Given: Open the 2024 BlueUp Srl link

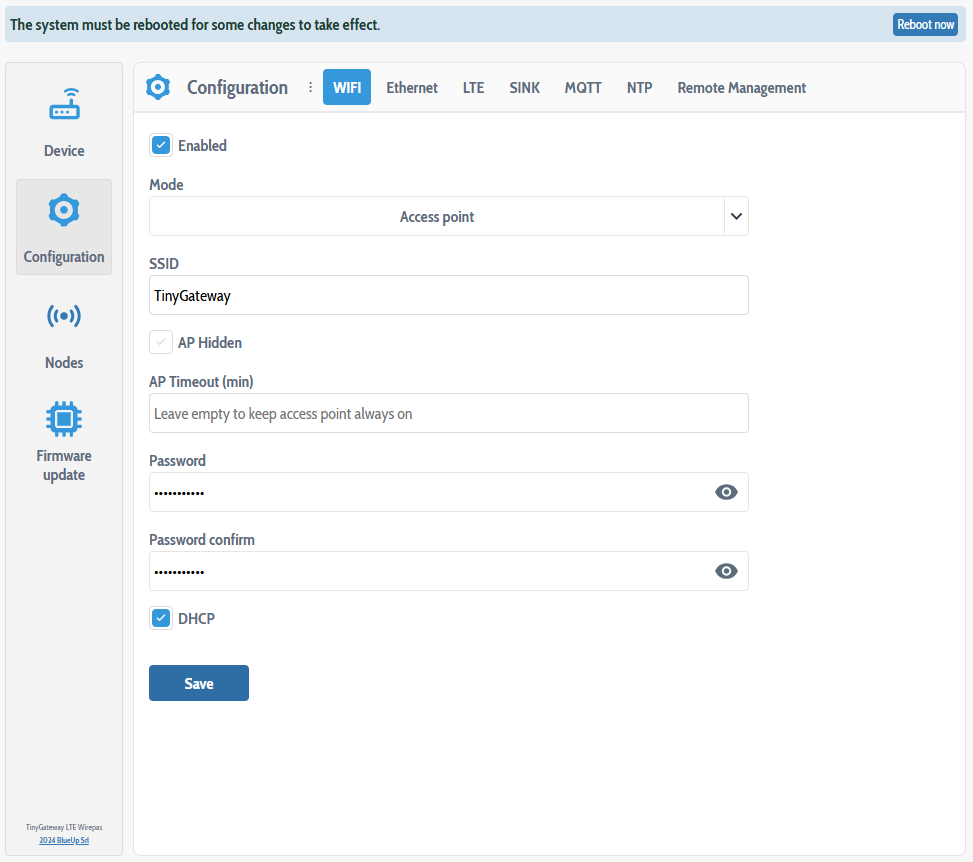Looking at the screenshot, I should point(63,840).
